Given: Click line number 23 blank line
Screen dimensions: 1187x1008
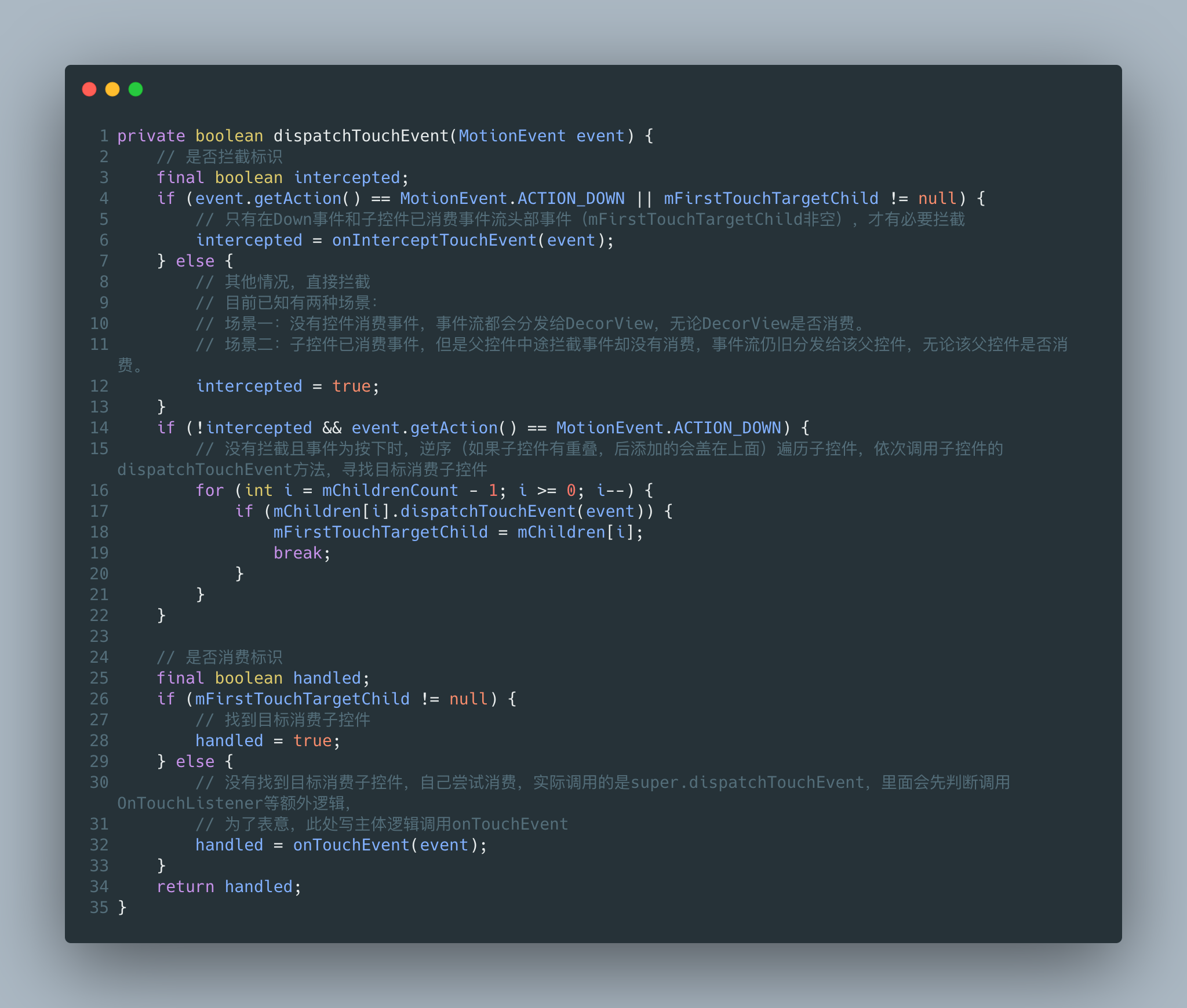Looking at the screenshot, I should (99, 637).
